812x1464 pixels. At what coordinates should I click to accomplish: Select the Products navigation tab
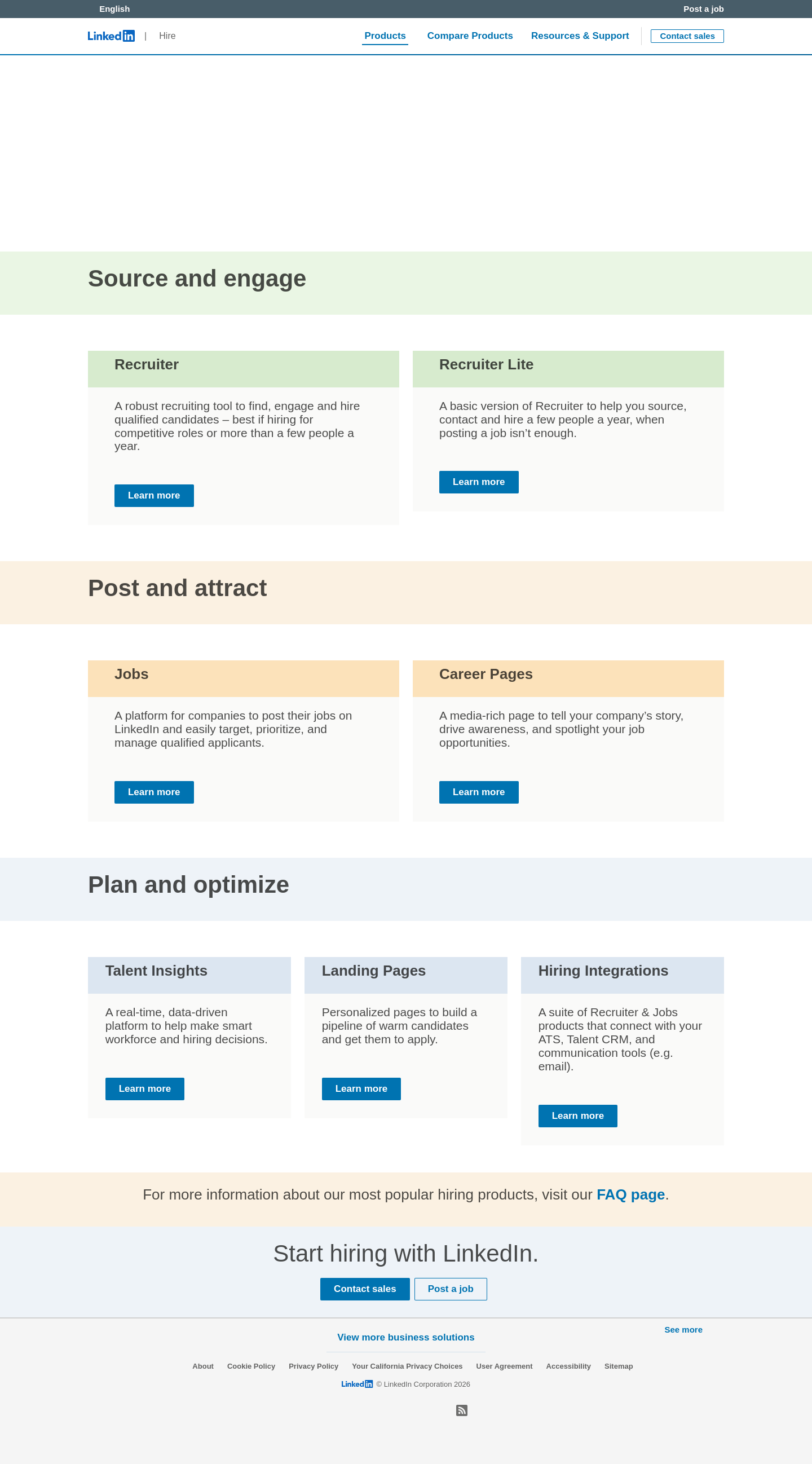385,36
